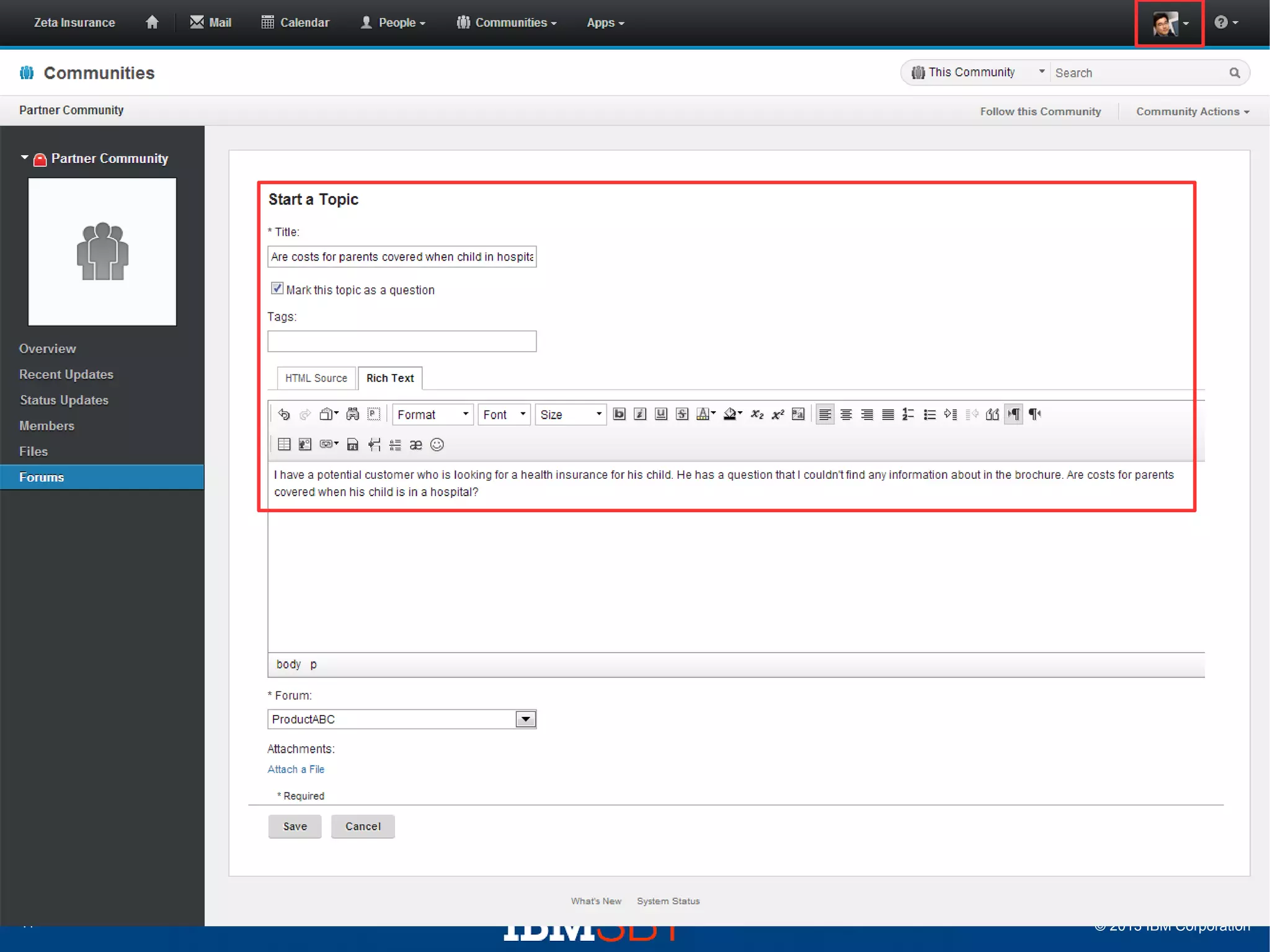Click the Bold formatting icon
This screenshot has height=952, width=1270.
tap(618, 414)
